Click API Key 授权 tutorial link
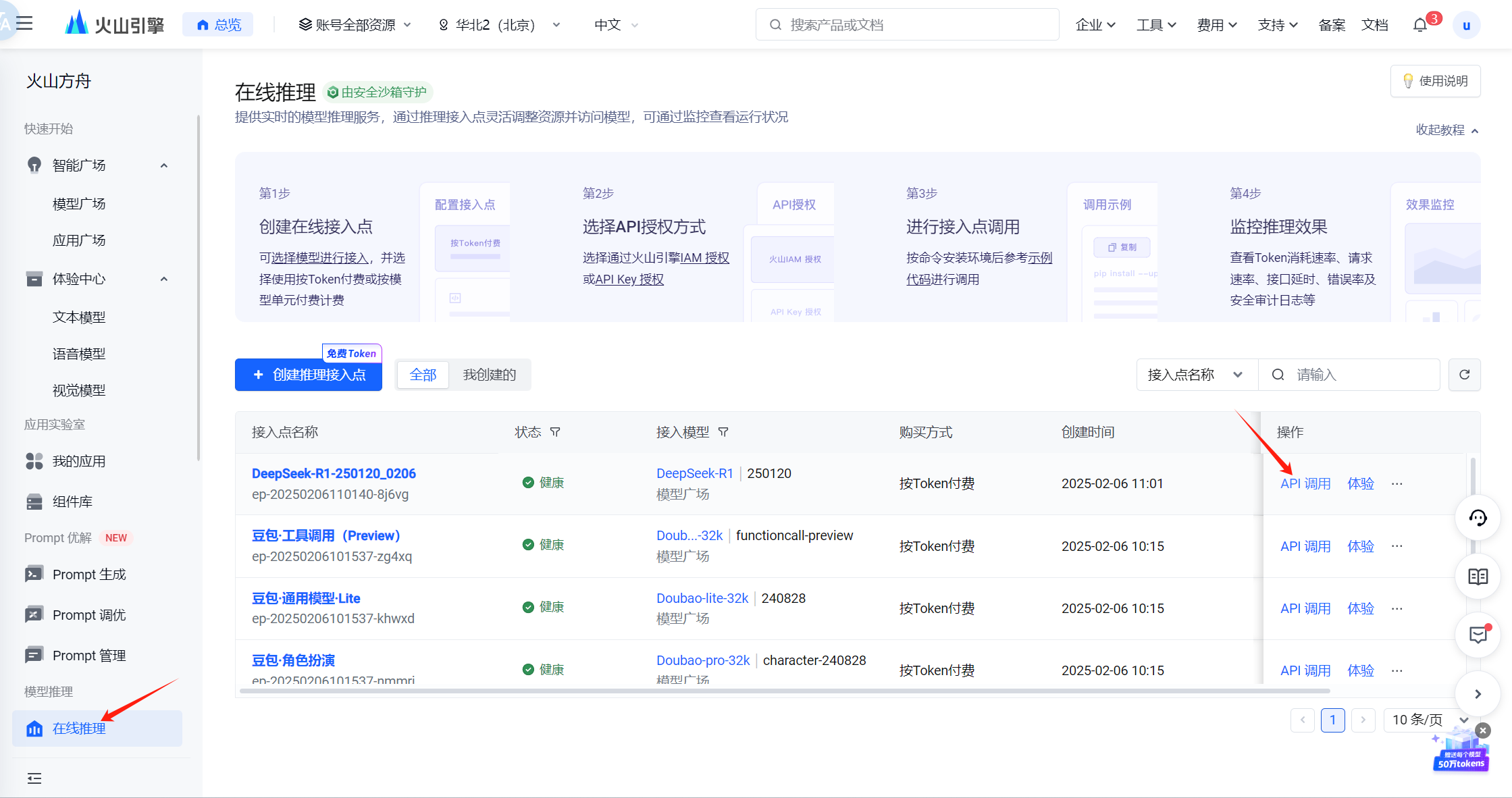 click(x=629, y=280)
